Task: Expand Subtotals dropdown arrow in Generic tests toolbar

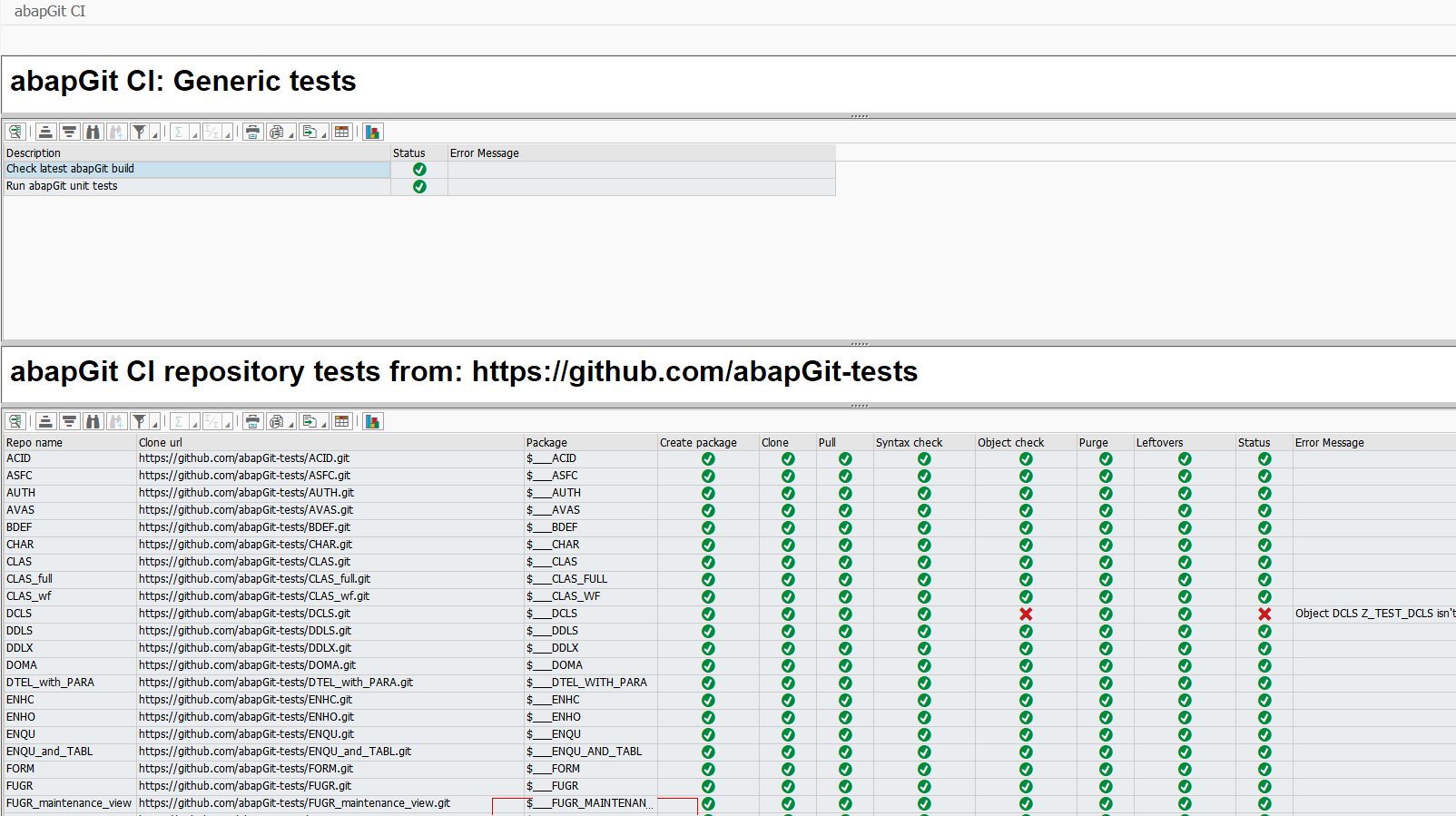Action: click(228, 133)
